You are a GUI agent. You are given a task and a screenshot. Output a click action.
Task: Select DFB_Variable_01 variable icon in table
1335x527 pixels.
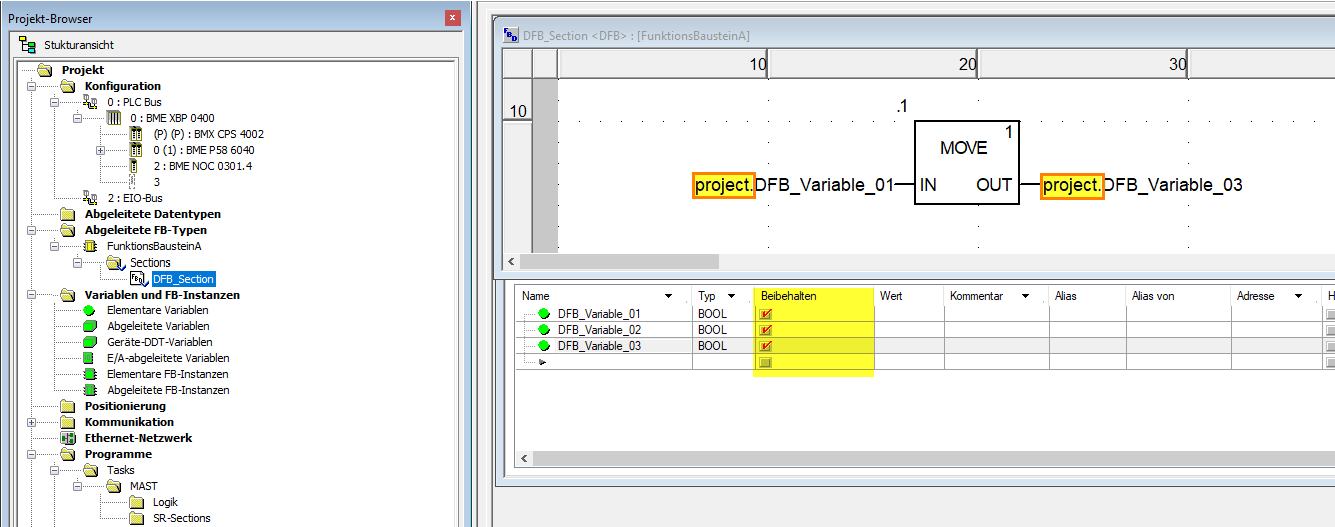(545, 314)
